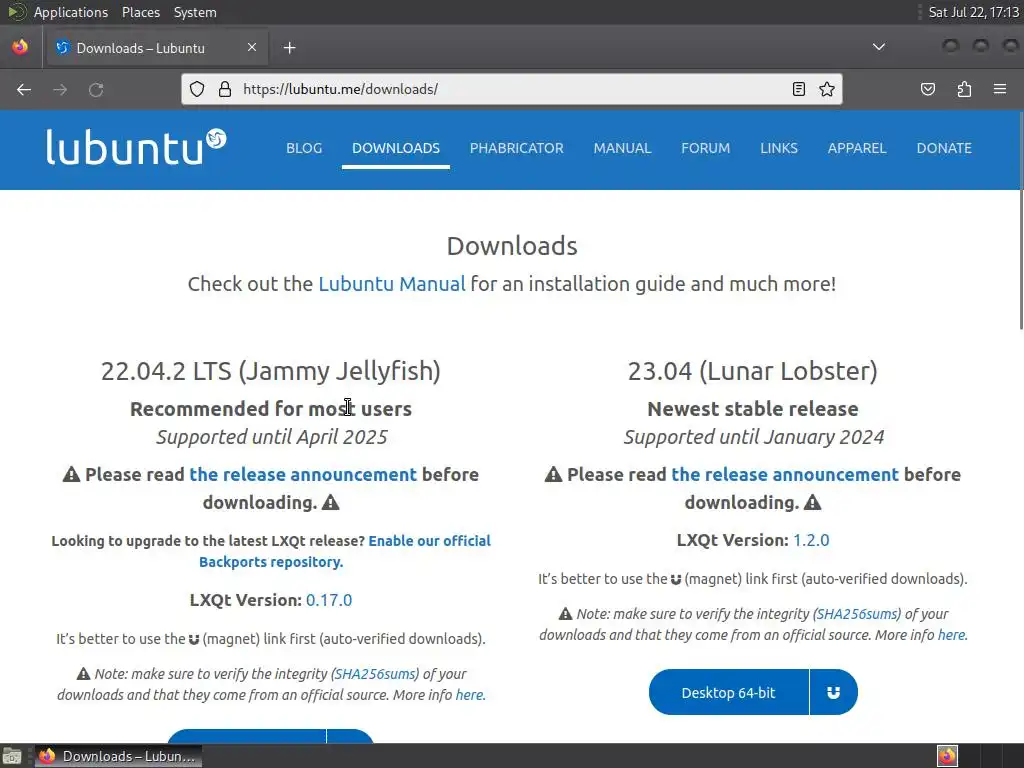This screenshot has width=1024, height=768.
Task: Click 'Newest stable release' text
Action: point(753,409)
